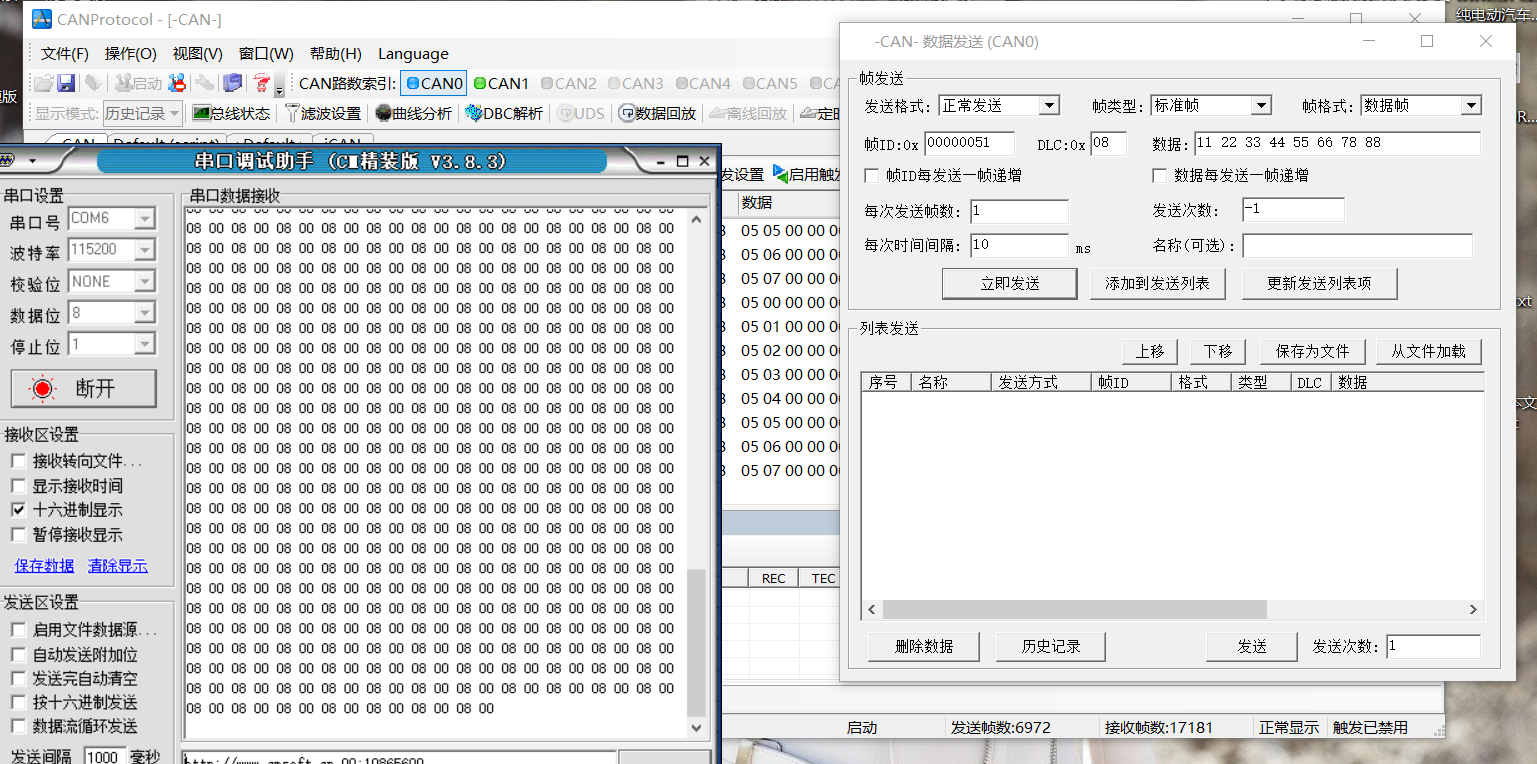The width and height of the screenshot is (1537, 764).
Task: Click scroll-right arrow in send list scrollbar
Action: [1473, 610]
